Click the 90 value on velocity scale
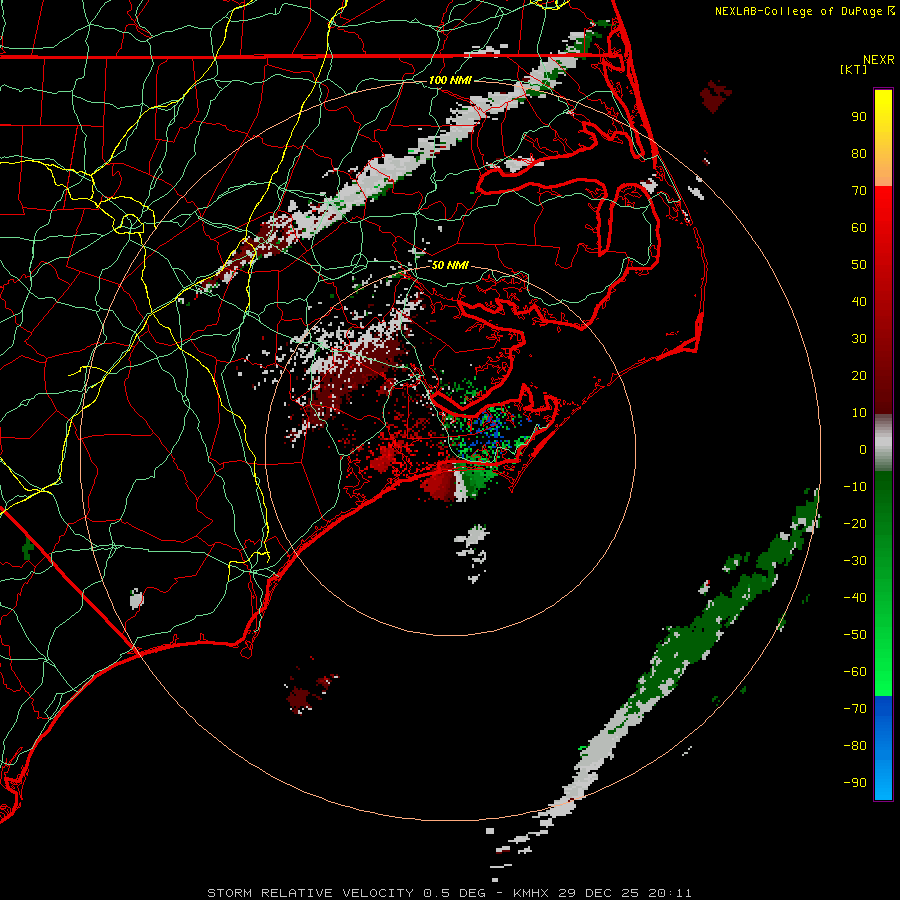The width and height of the screenshot is (900, 900). (x=859, y=117)
